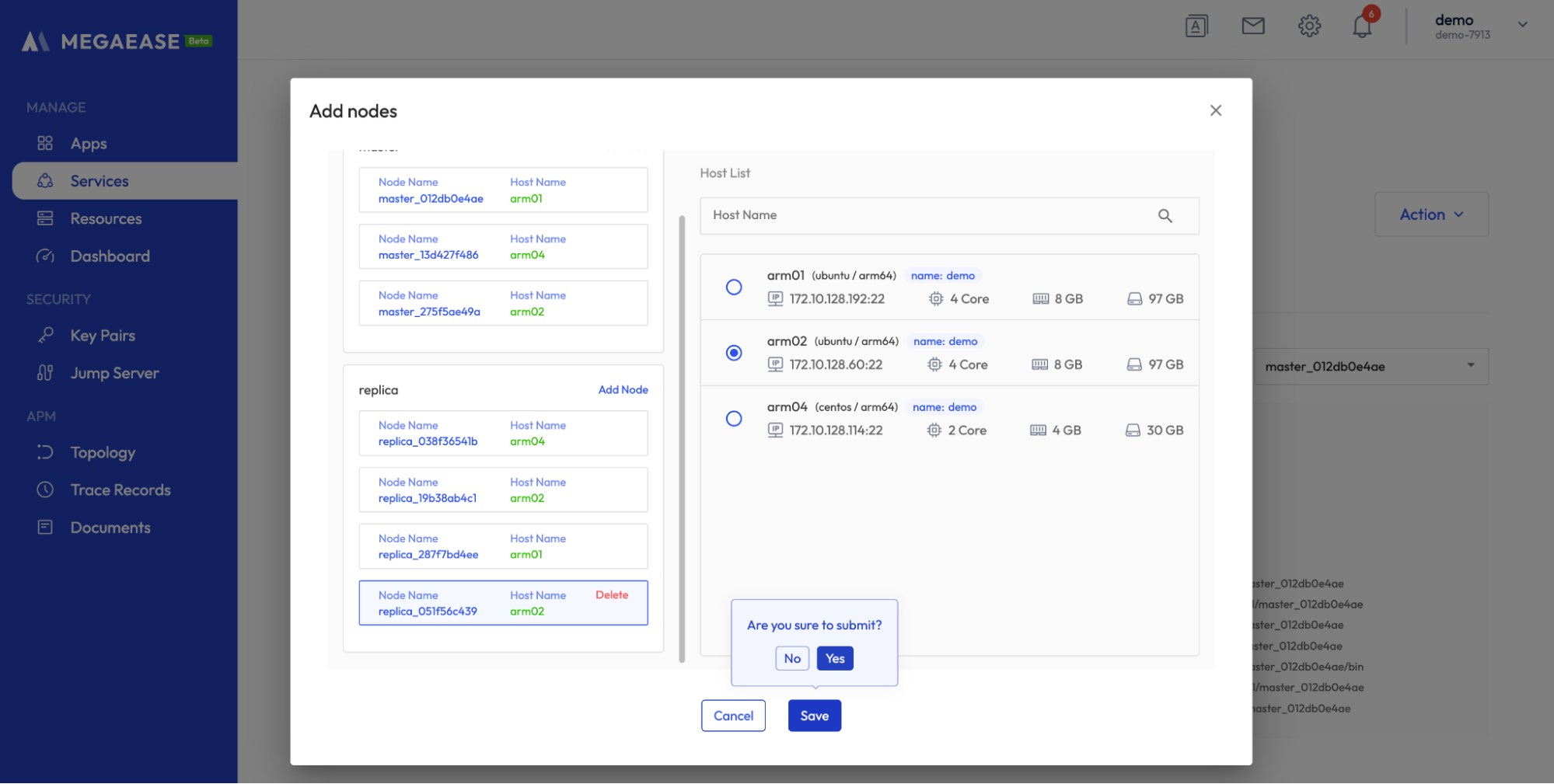The width and height of the screenshot is (1554, 784).
Task: Open the master_012db0e4ae dropdown
Action: (x=1371, y=365)
